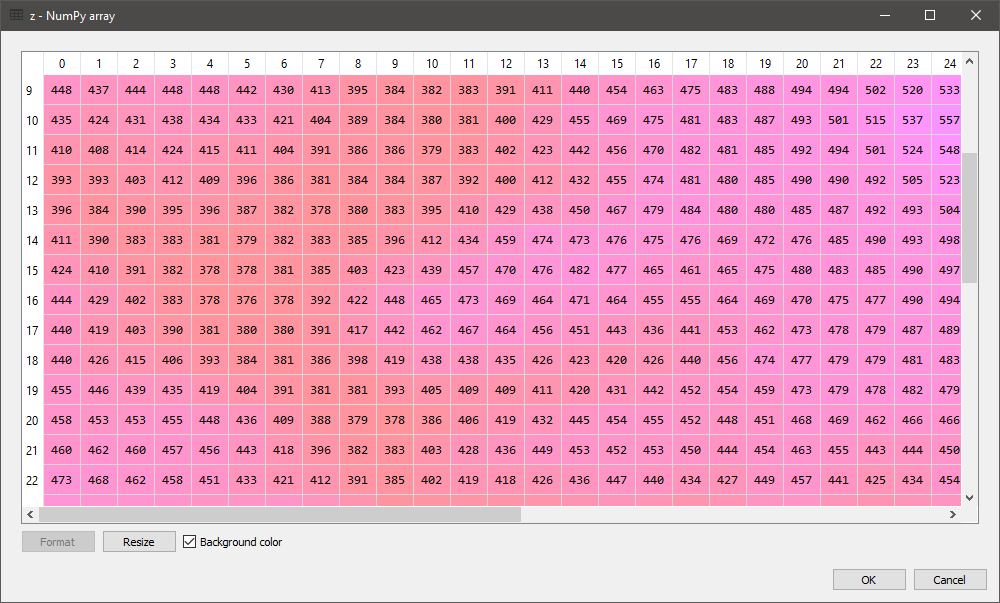The image size is (1000, 603).
Task: Click the disabled Format button
Action: pos(58,542)
